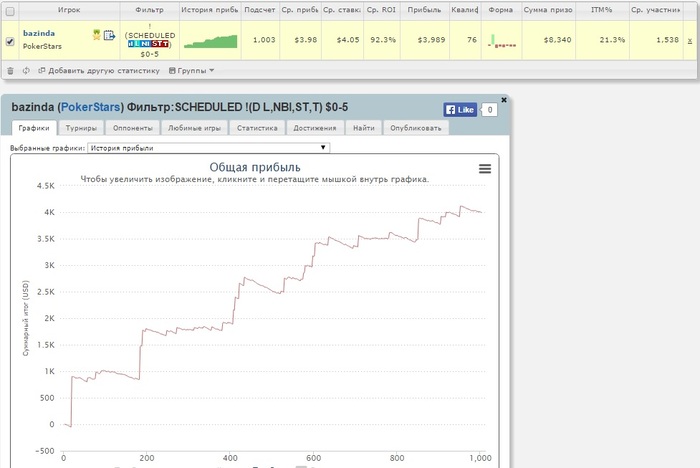Screen dimensions: 700x468
Task: Click the Форма mini chart for bazinda
Action: [502, 41]
